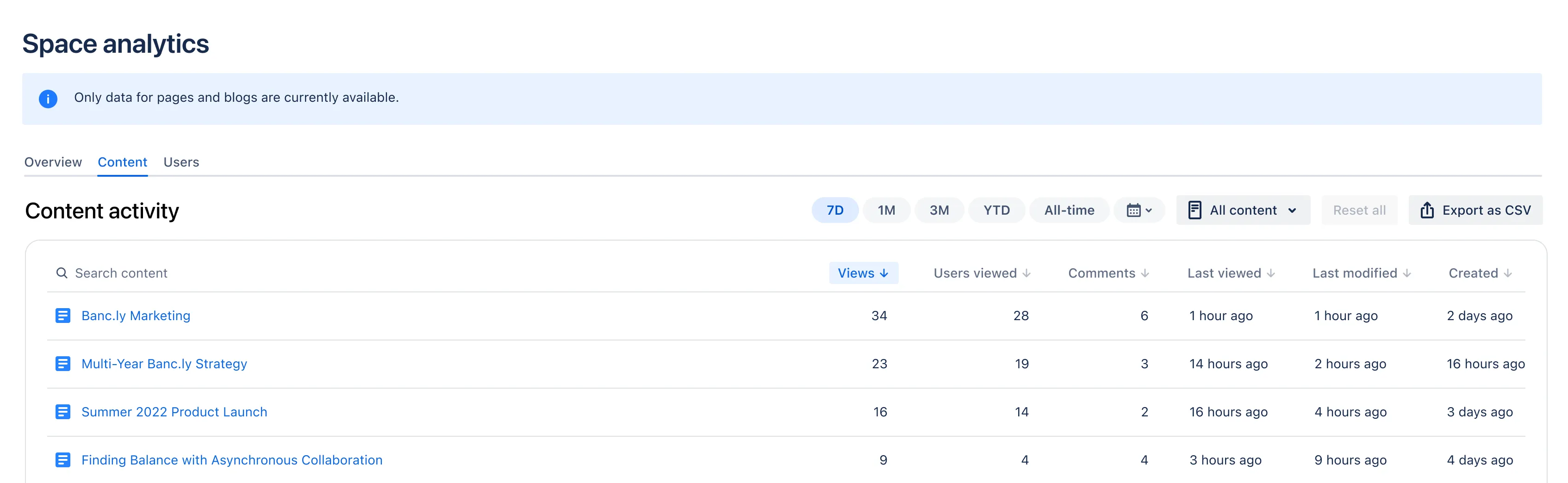
Task: Click '9 hours ago' last modified cell
Action: [1350, 460]
